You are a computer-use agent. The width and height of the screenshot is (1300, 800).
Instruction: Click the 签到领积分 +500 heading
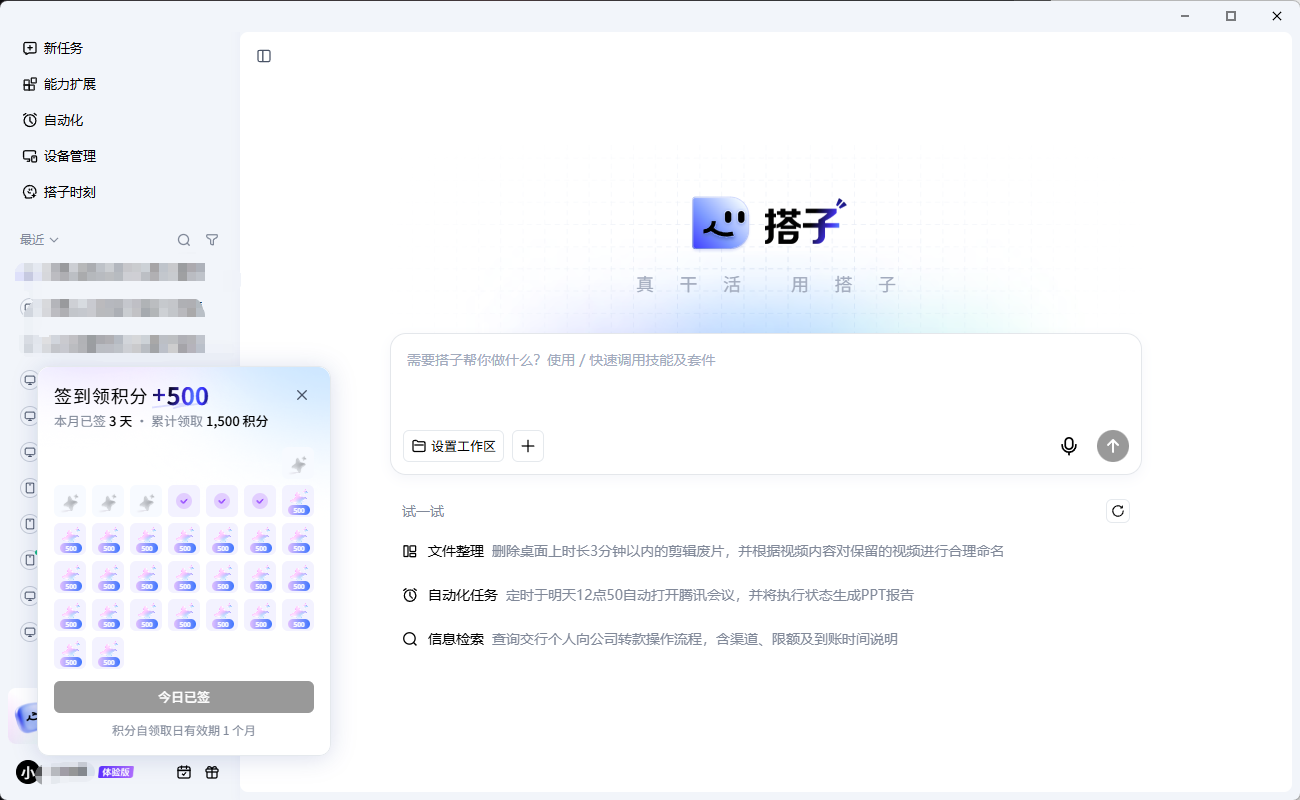click(x=131, y=396)
